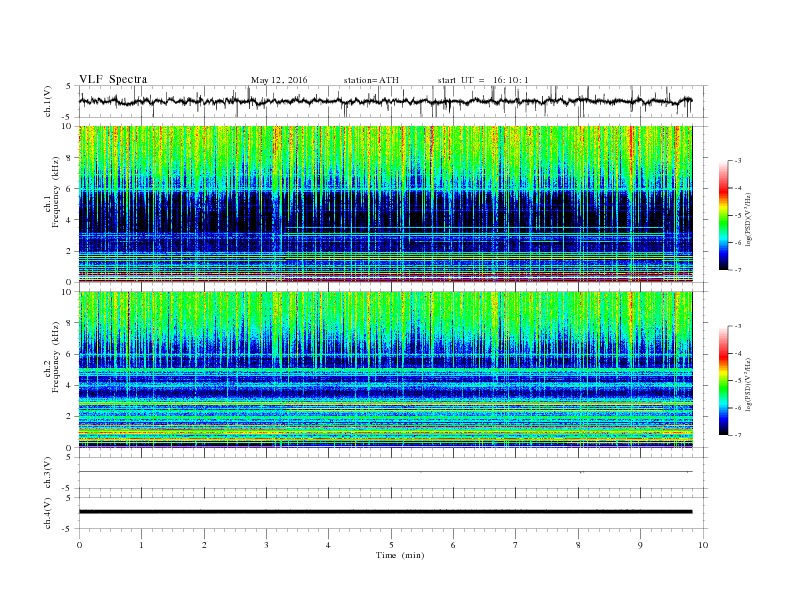This screenshot has height=612, width=792.
Task: Click time axis tick label "10"
Action: tap(703, 545)
